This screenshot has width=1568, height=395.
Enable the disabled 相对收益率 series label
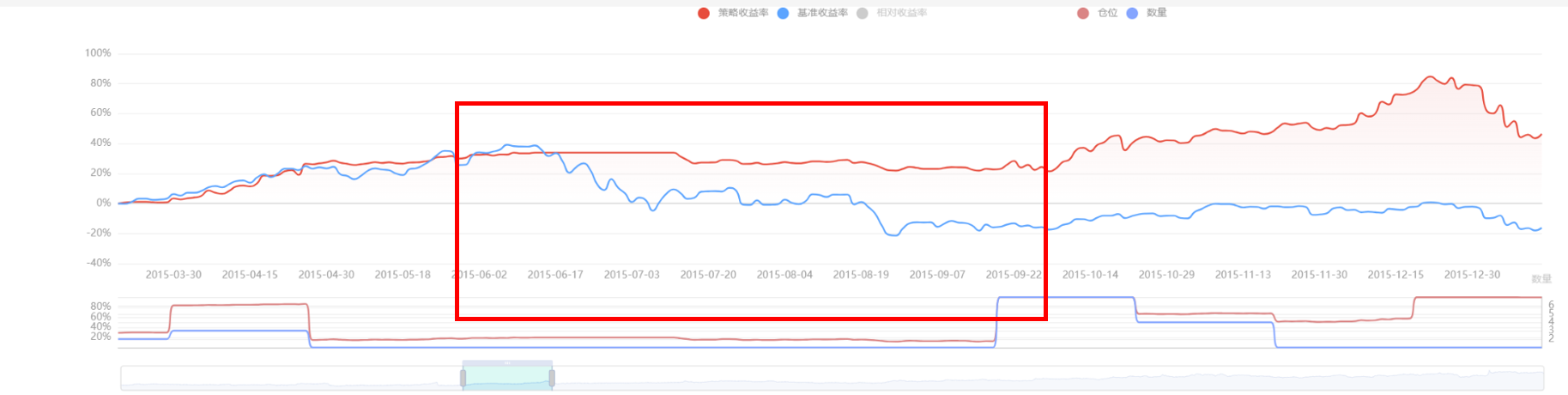coord(901,13)
